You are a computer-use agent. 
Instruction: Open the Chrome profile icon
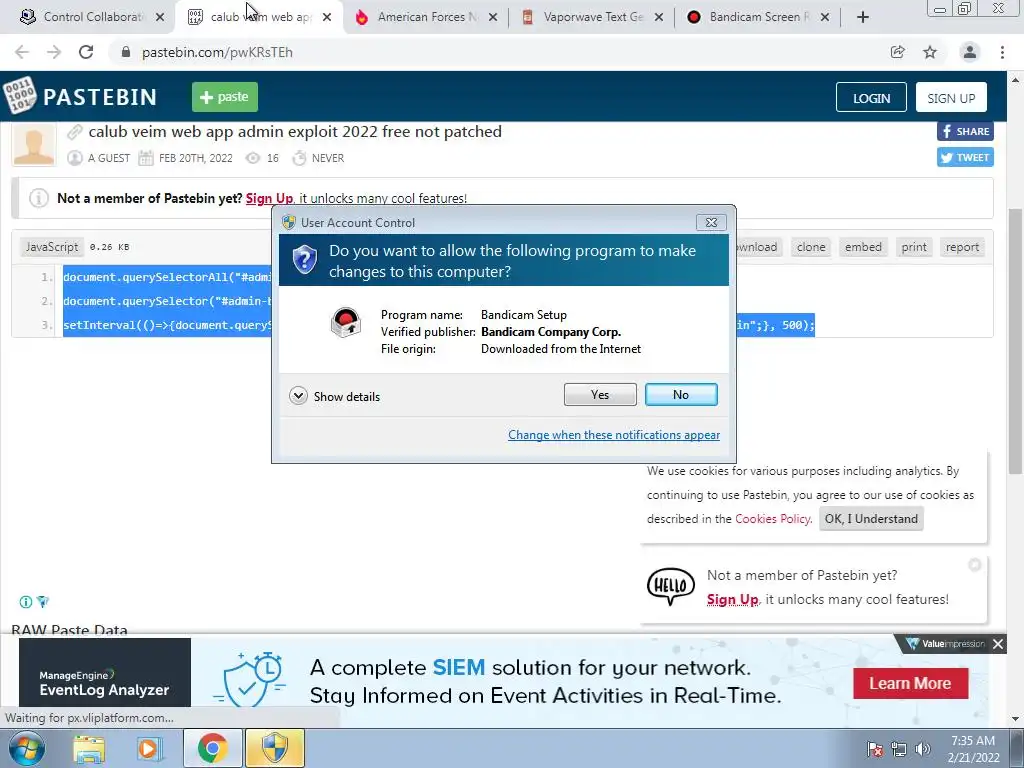(970, 52)
